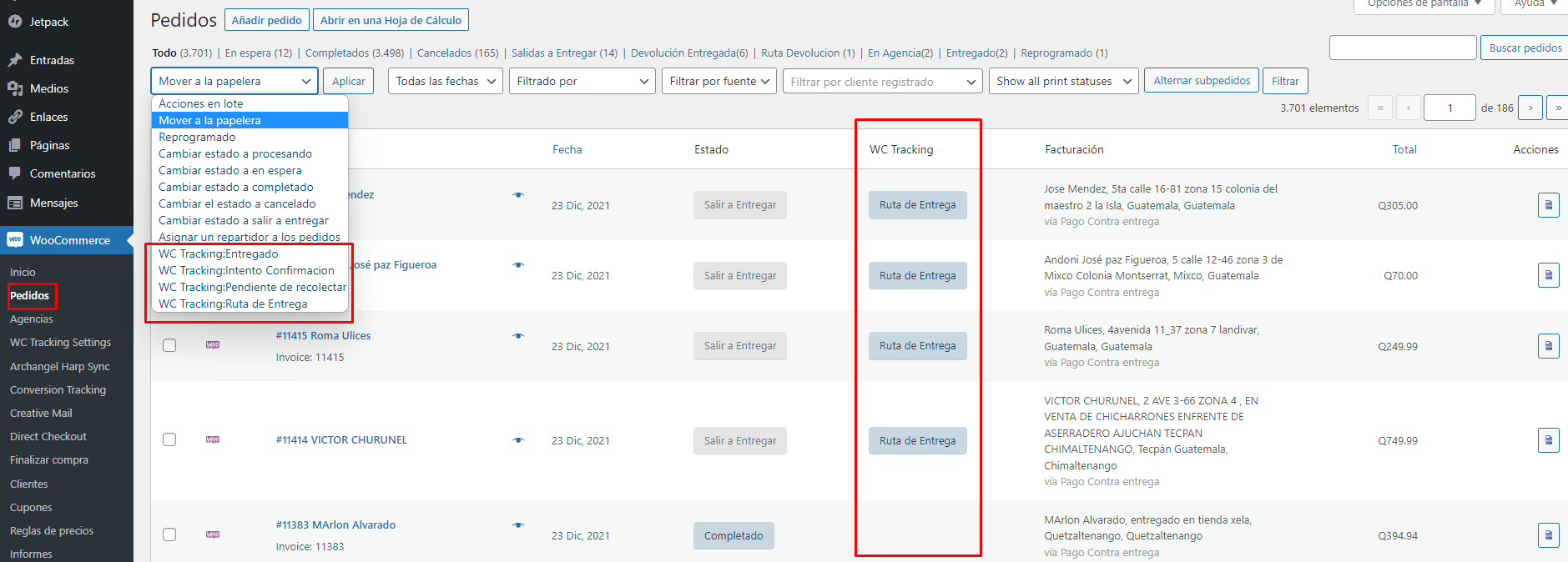This screenshot has width=1568, height=562.
Task: Expand Opciones de pantalla panel
Action: (1424, 4)
